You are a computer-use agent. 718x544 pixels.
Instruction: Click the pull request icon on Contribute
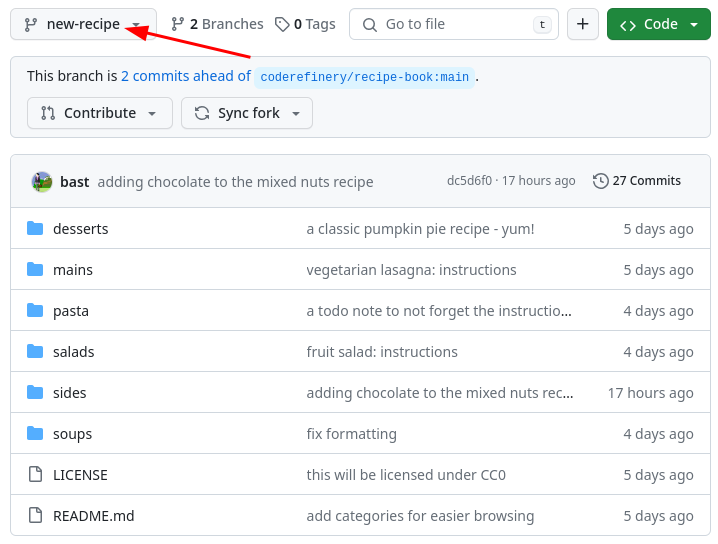click(48, 113)
